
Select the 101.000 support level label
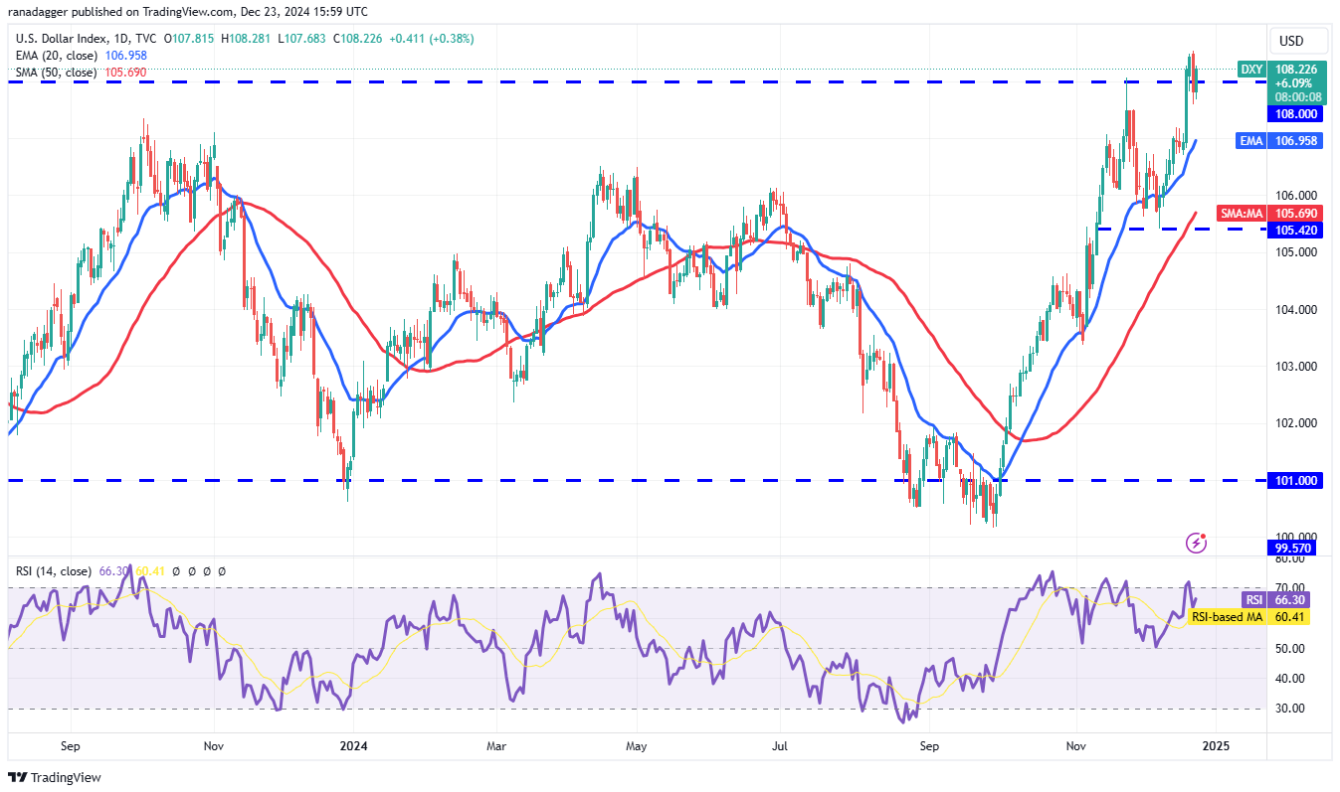click(x=1296, y=481)
